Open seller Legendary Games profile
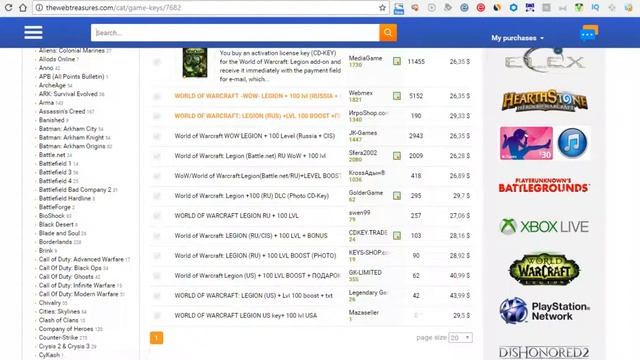The width and height of the screenshot is (640, 360). 367,292
